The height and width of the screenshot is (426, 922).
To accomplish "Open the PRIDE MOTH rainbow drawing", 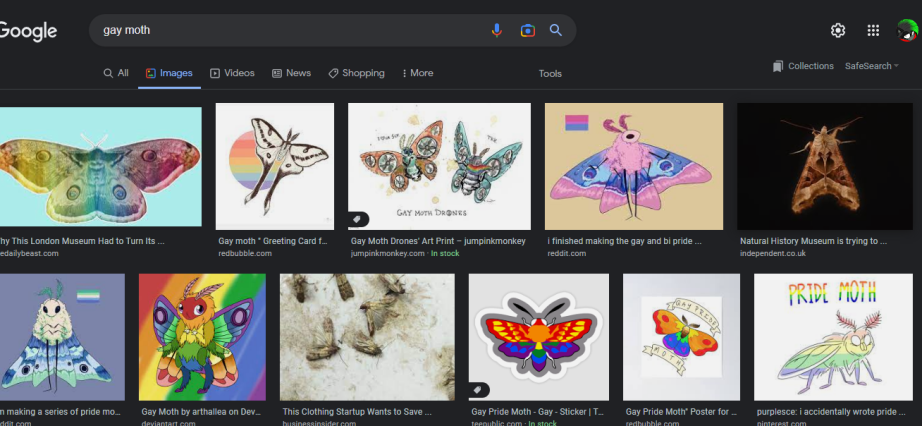I will [x=833, y=337].
